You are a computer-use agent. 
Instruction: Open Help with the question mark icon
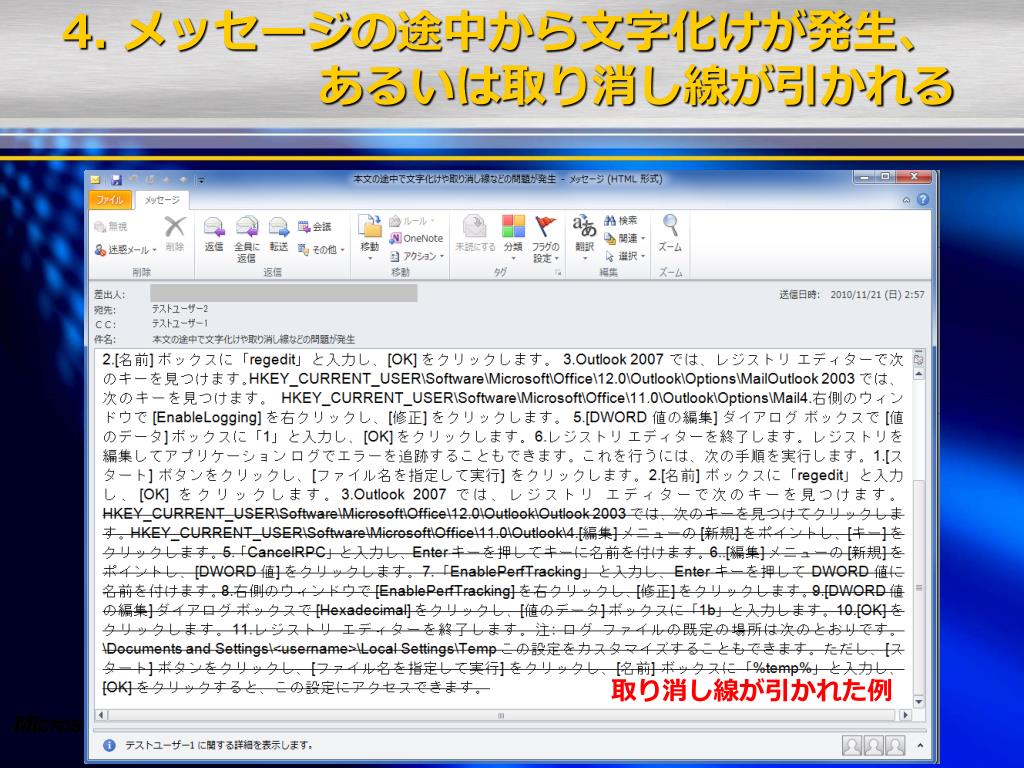pos(923,200)
